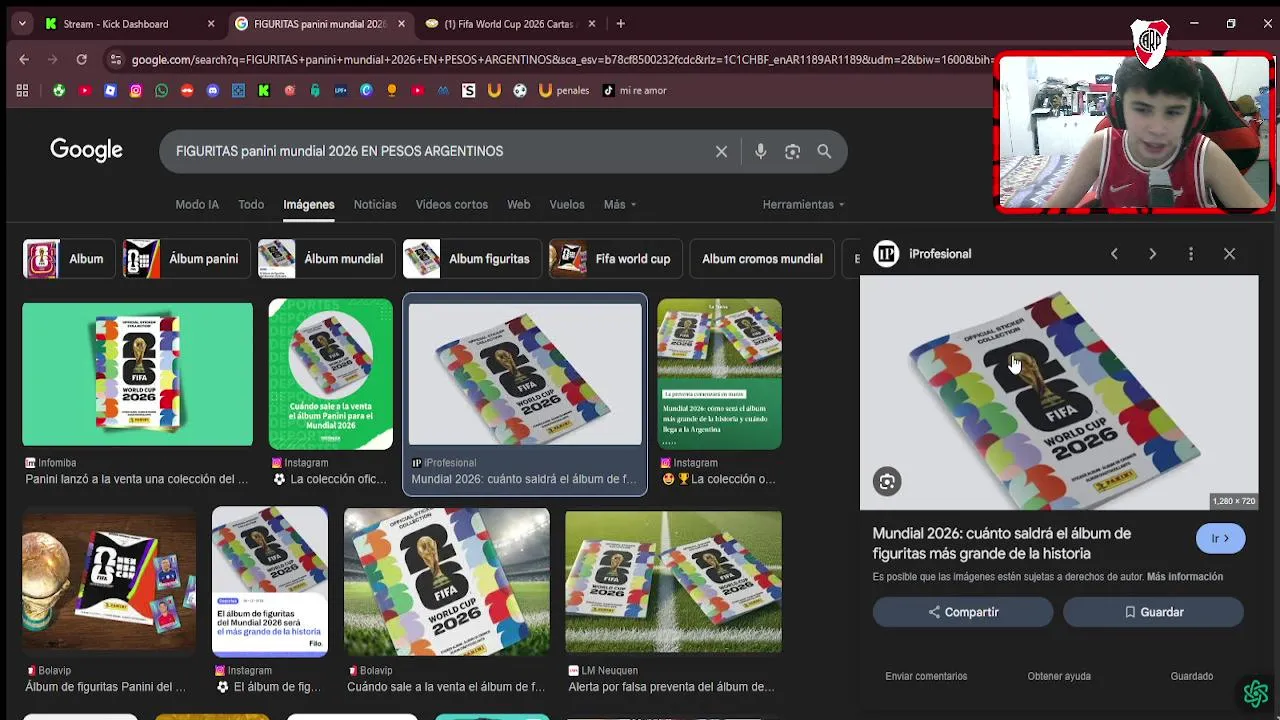Click the ChatGPT extension icon at bottom right

[x=1256, y=693]
